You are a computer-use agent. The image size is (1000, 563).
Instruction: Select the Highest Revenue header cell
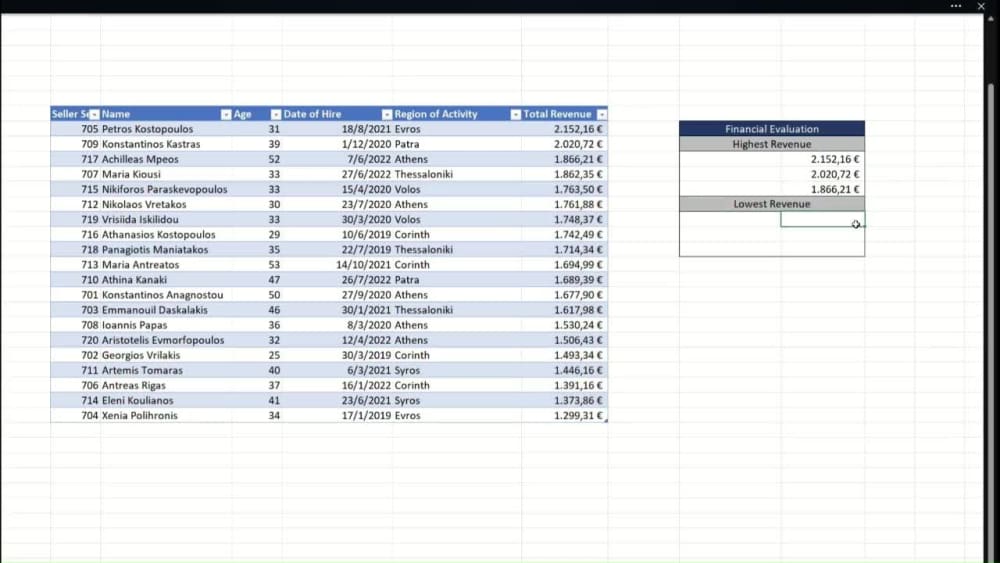[772, 144]
